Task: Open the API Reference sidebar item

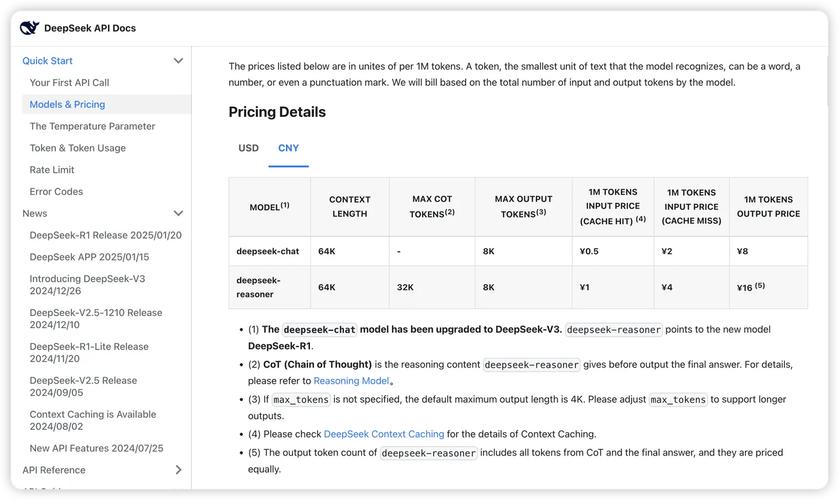Action: pyautogui.click(x=54, y=470)
